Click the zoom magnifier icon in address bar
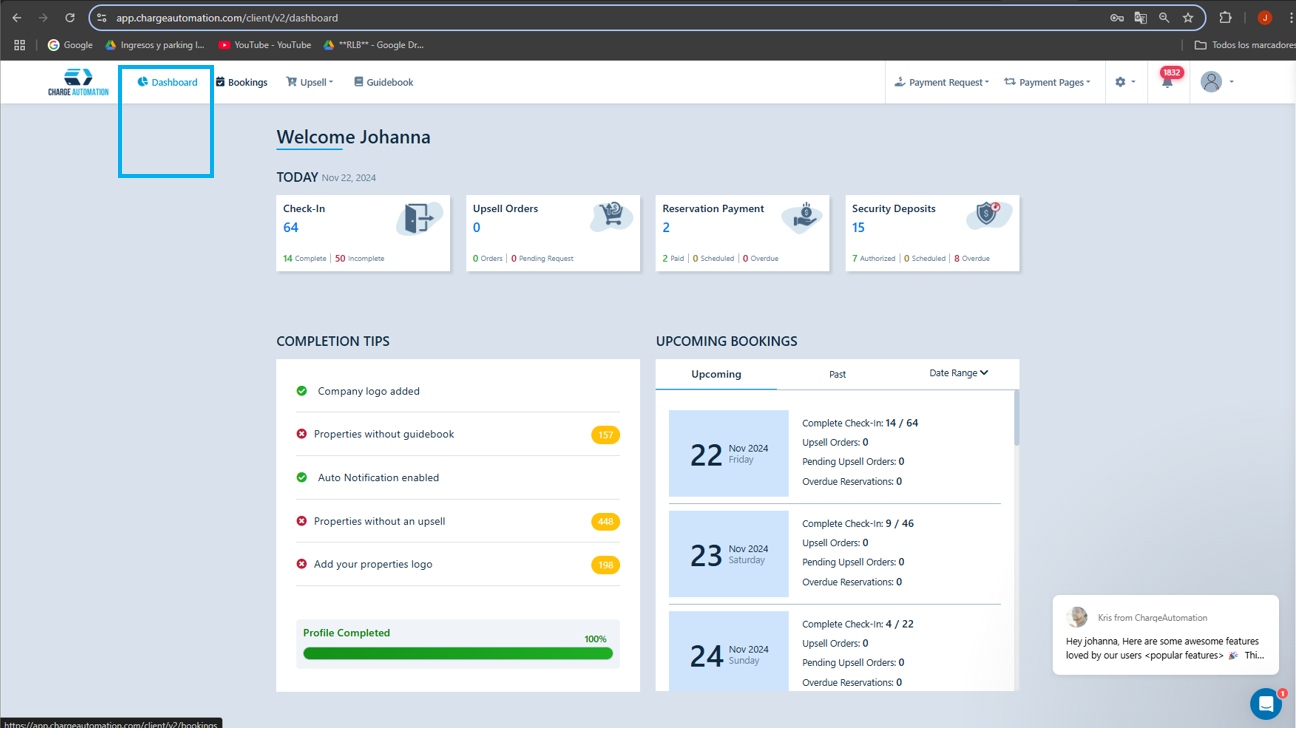The image size is (1296, 731). (x=1164, y=18)
